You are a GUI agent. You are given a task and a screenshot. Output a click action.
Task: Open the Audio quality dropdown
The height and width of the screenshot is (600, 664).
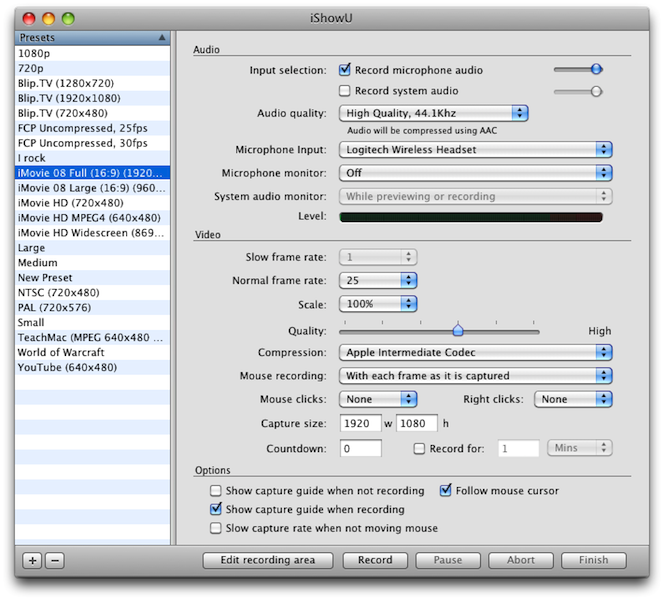pos(433,114)
